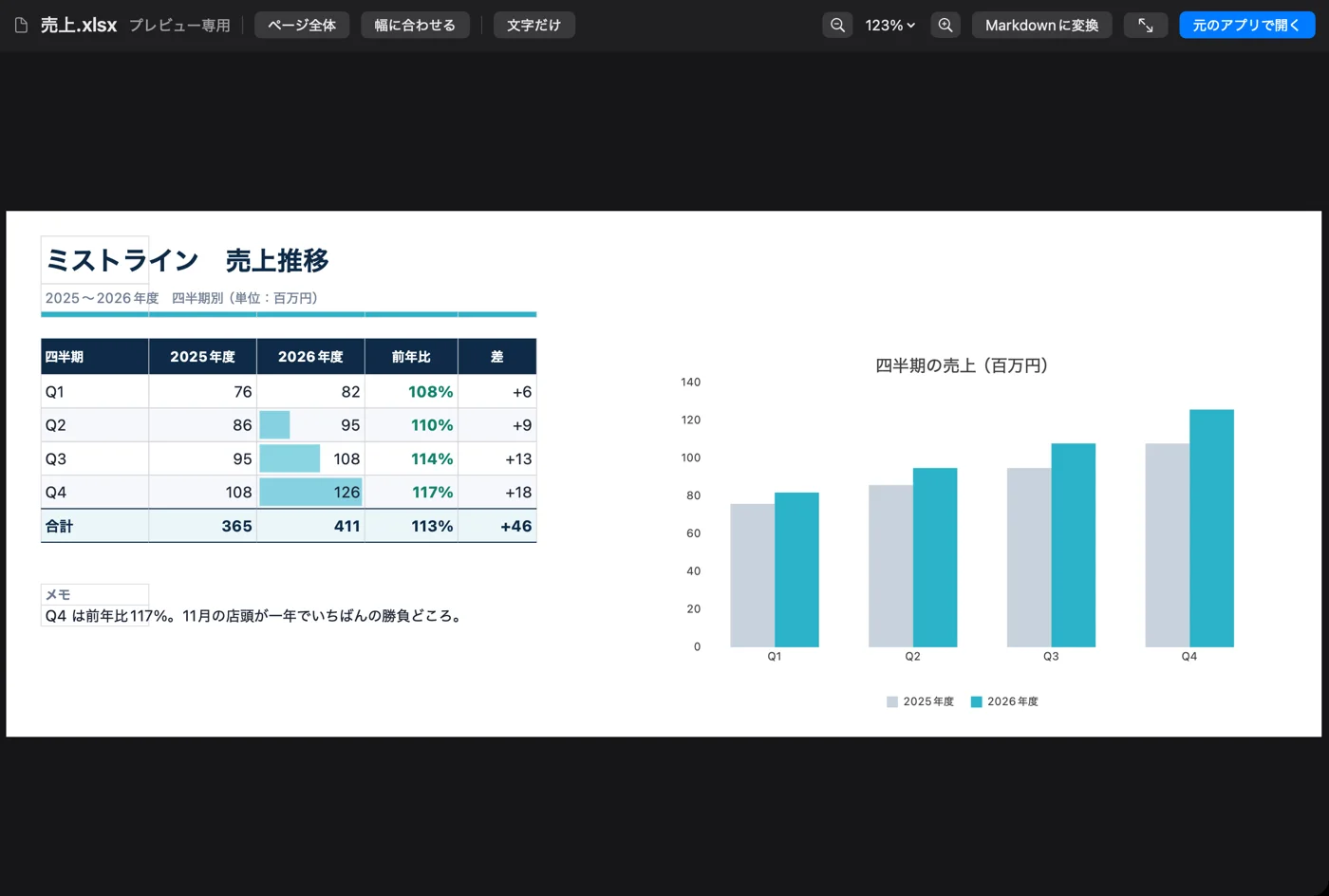Click the 117% cell in the Q4 row
1329x896 pixels.
[412, 493]
